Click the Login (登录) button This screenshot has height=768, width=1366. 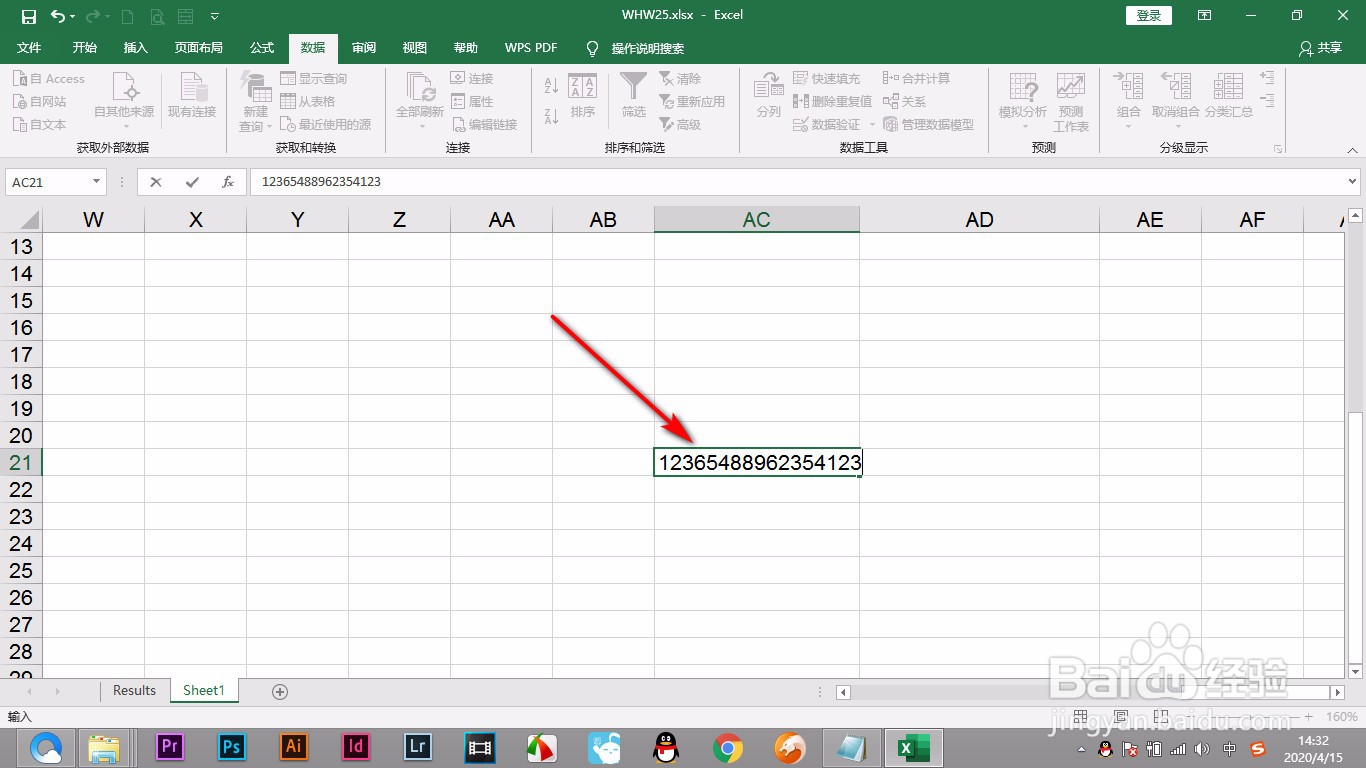[x=1149, y=16]
